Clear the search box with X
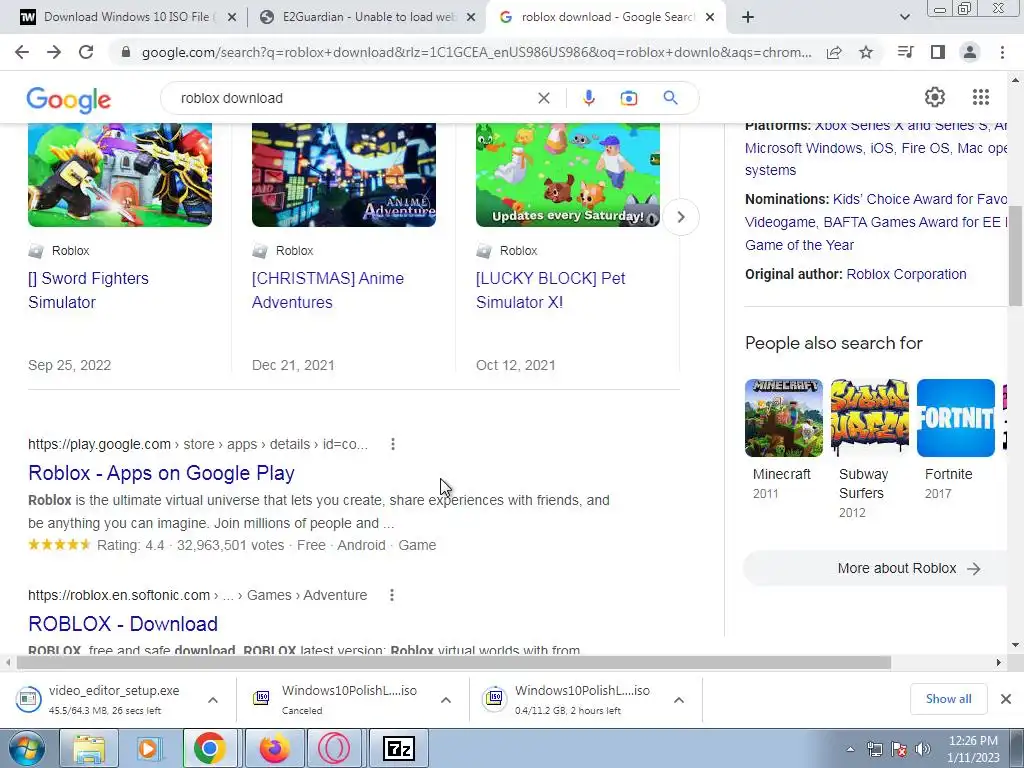The height and width of the screenshot is (768, 1024). click(x=543, y=98)
